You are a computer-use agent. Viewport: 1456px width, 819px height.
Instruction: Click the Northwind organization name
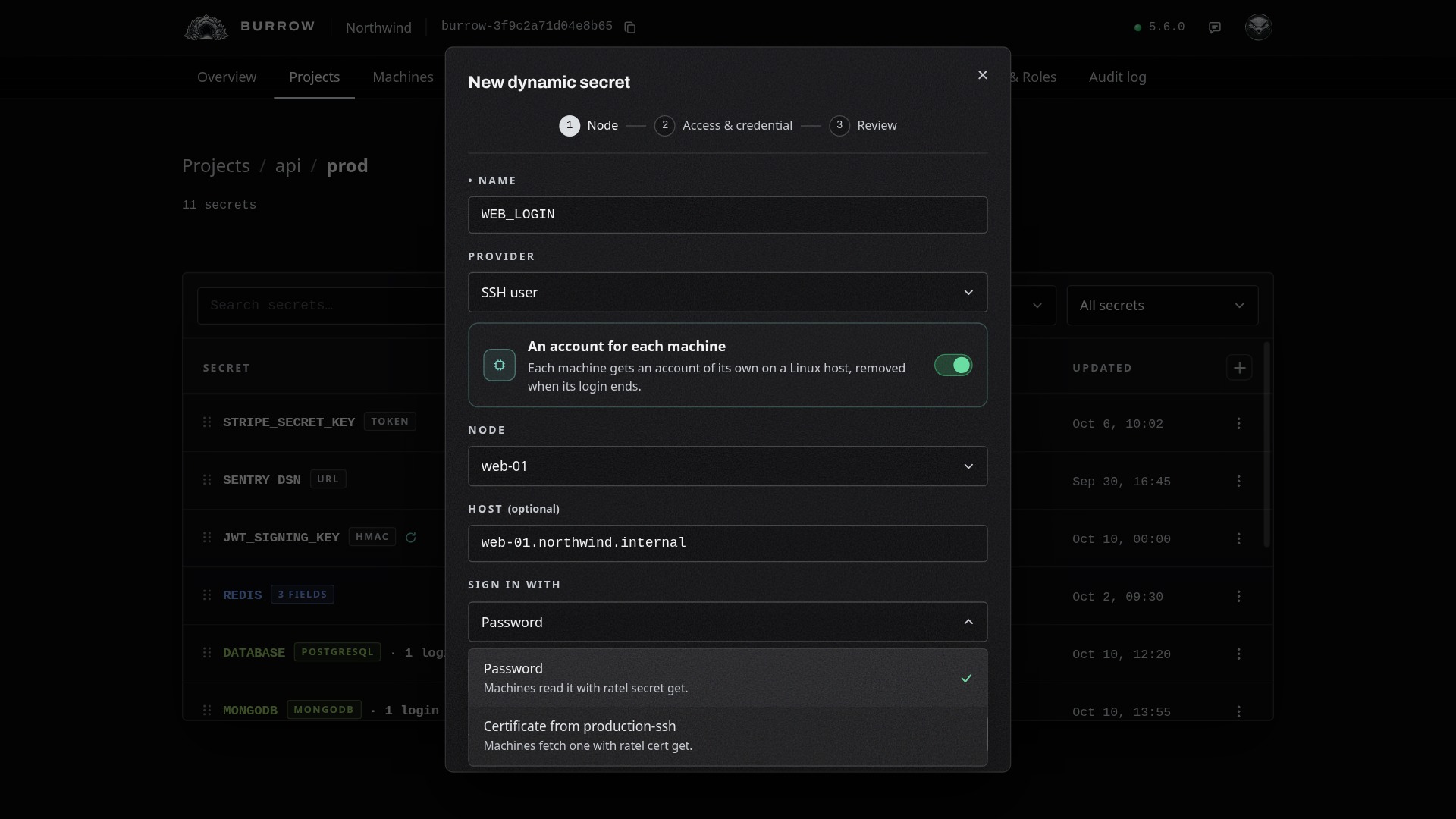tap(378, 27)
